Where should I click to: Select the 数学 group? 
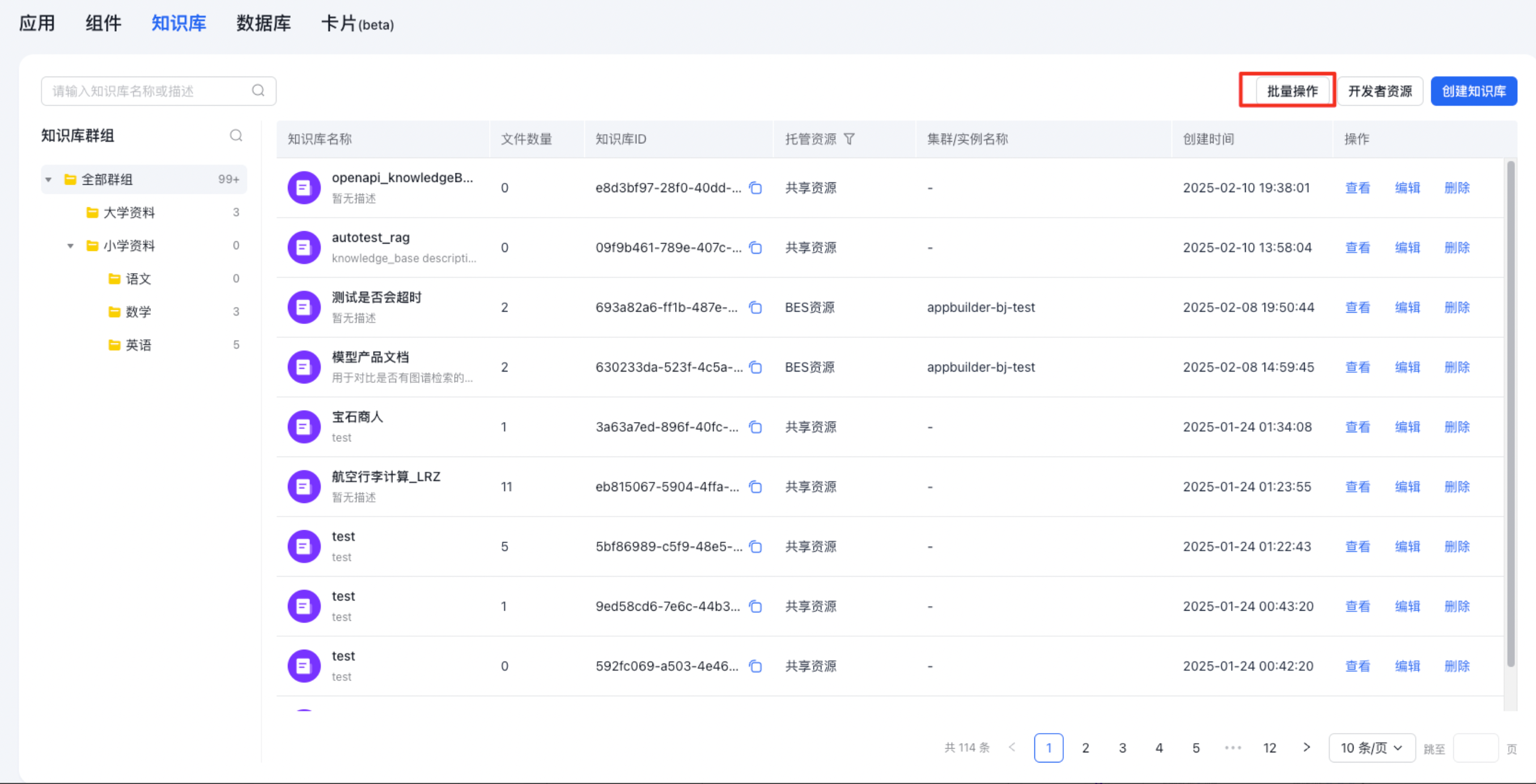144,312
